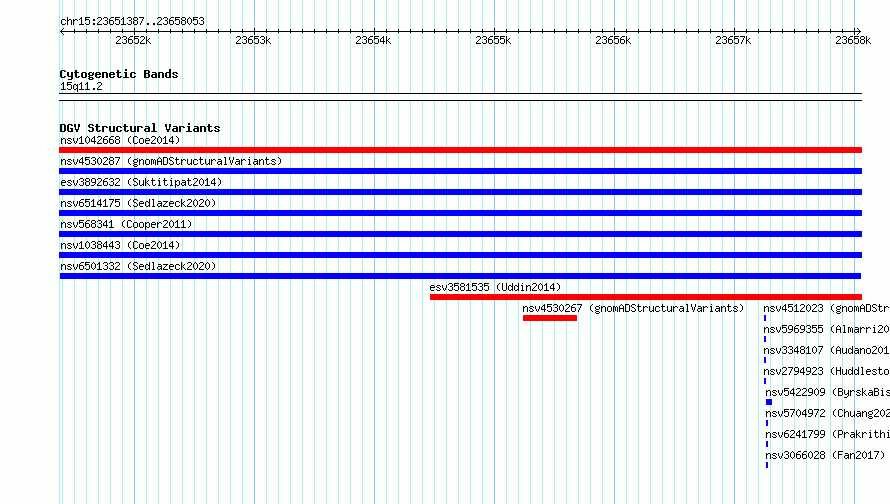Click the chr15:23651387..23658053 coordinate text
The image size is (890, 504).
tap(132, 22)
